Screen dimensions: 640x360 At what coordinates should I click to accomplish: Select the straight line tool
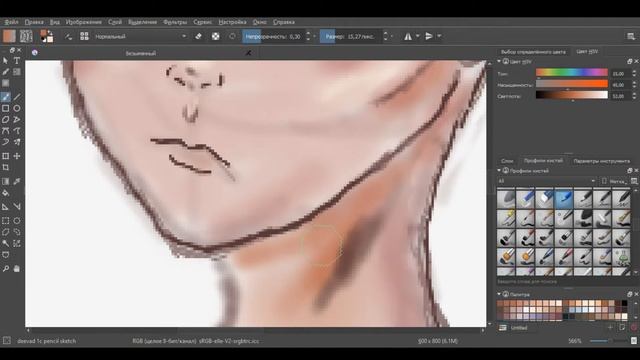coord(17,97)
